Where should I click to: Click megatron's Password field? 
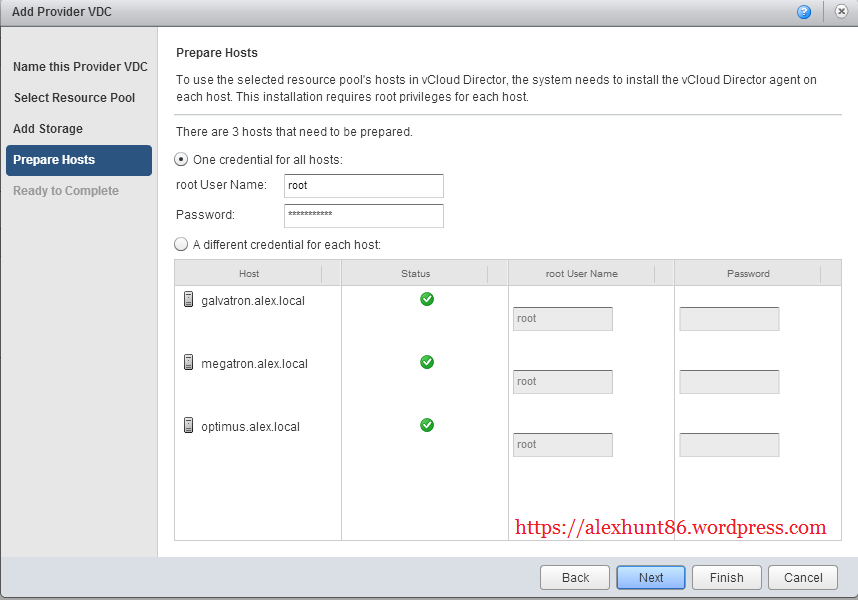point(729,382)
